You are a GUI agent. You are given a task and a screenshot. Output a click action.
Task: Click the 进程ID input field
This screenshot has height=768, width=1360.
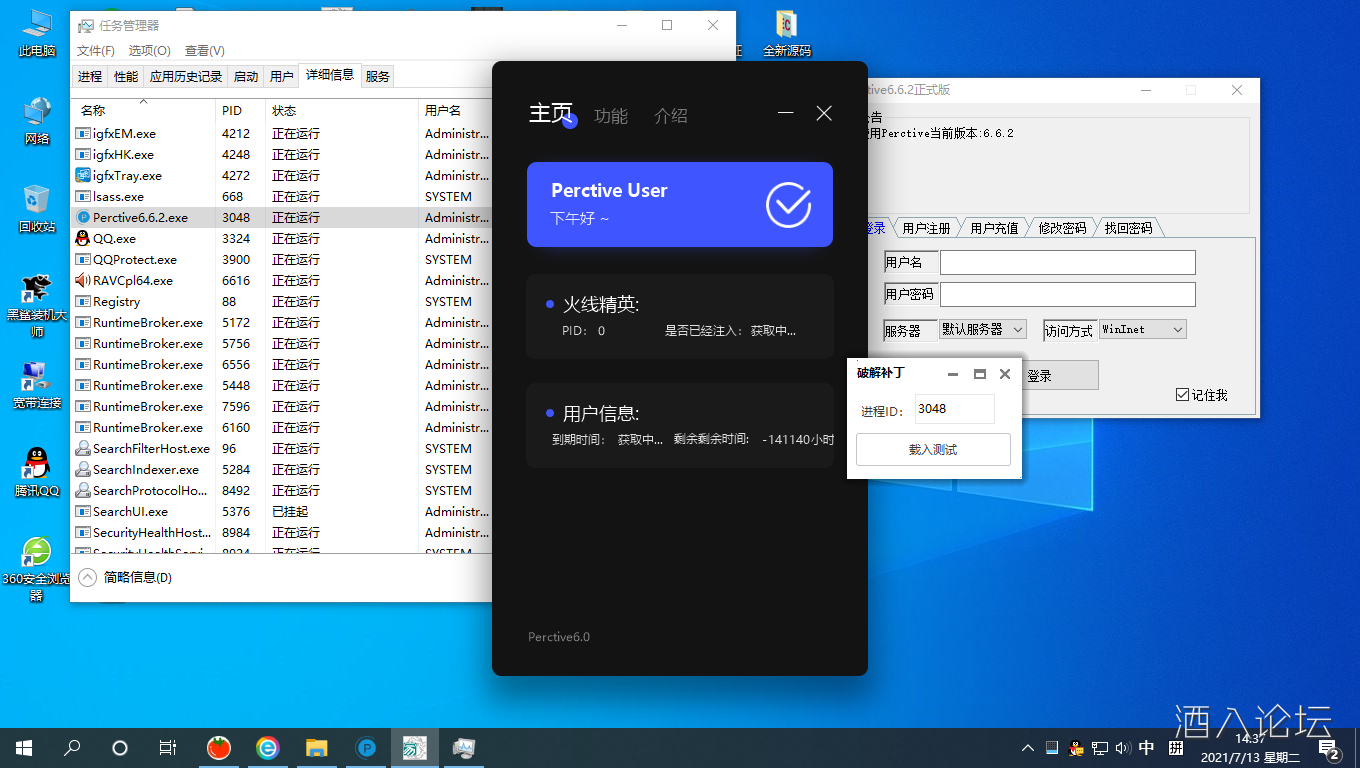coord(955,409)
